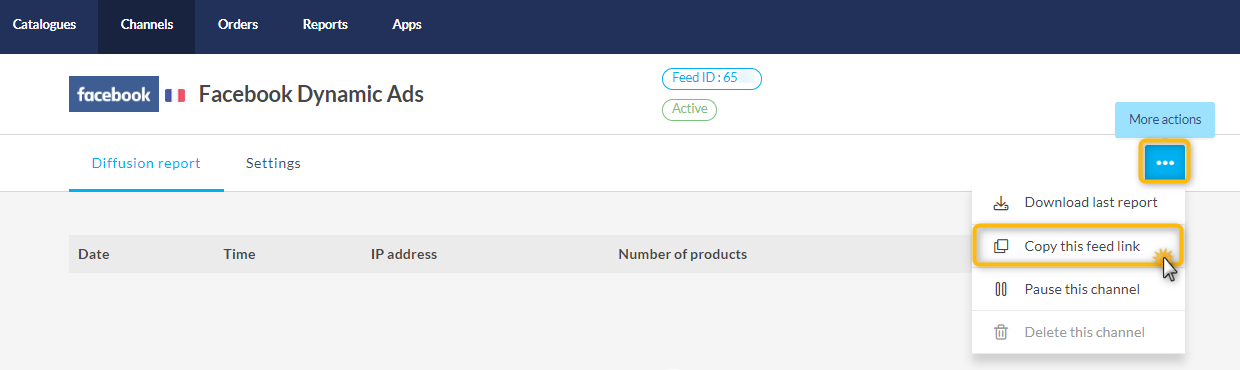Open the Apps navigation item
Screen dimensions: 1240x370
(x=407, y=25)
